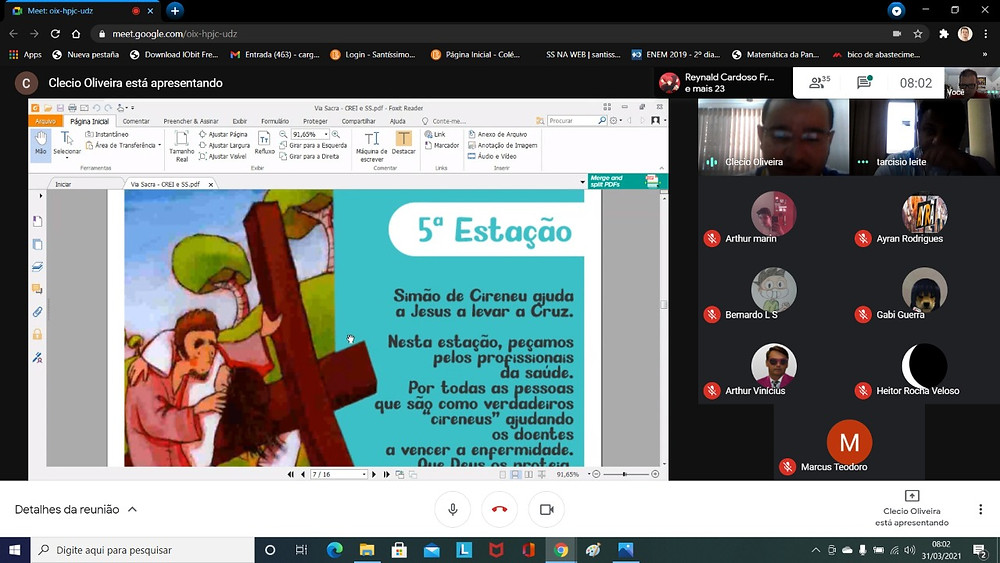The image size is (1000, 563).
Task: Open status bar zoom percentage dropdown
Action: click(589, 474)
